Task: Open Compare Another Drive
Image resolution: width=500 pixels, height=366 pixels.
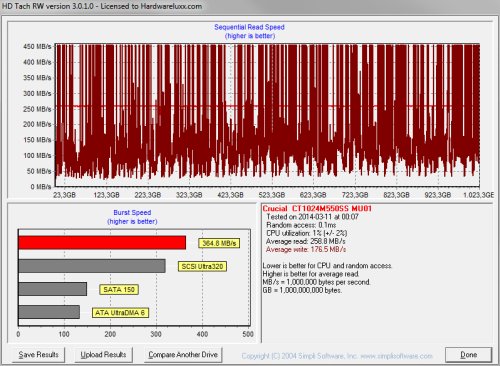Action: 183,355
